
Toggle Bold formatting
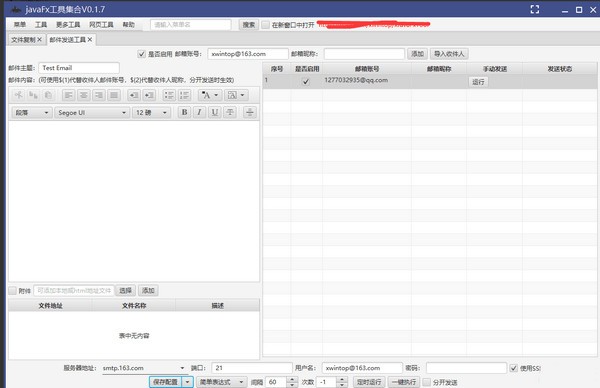[x=184, y=112]
